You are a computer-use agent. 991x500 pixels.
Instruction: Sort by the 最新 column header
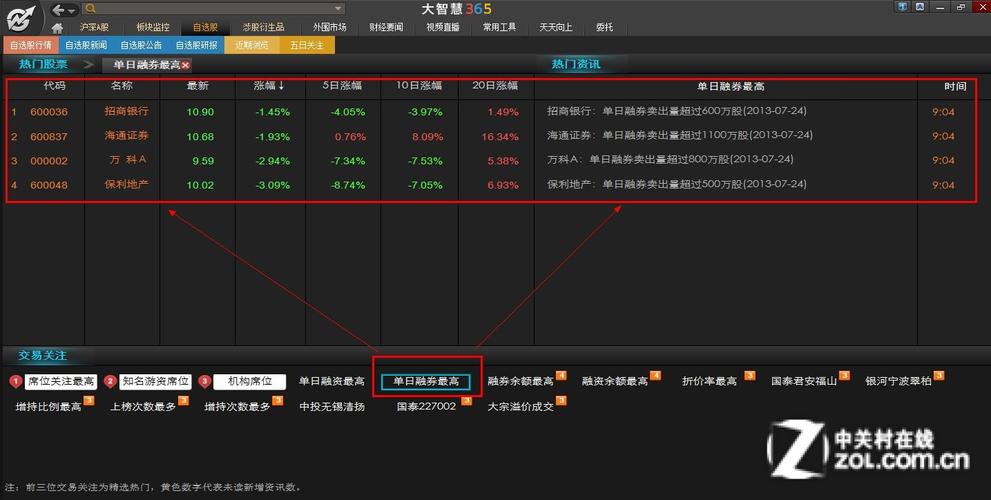click(197, 85)
